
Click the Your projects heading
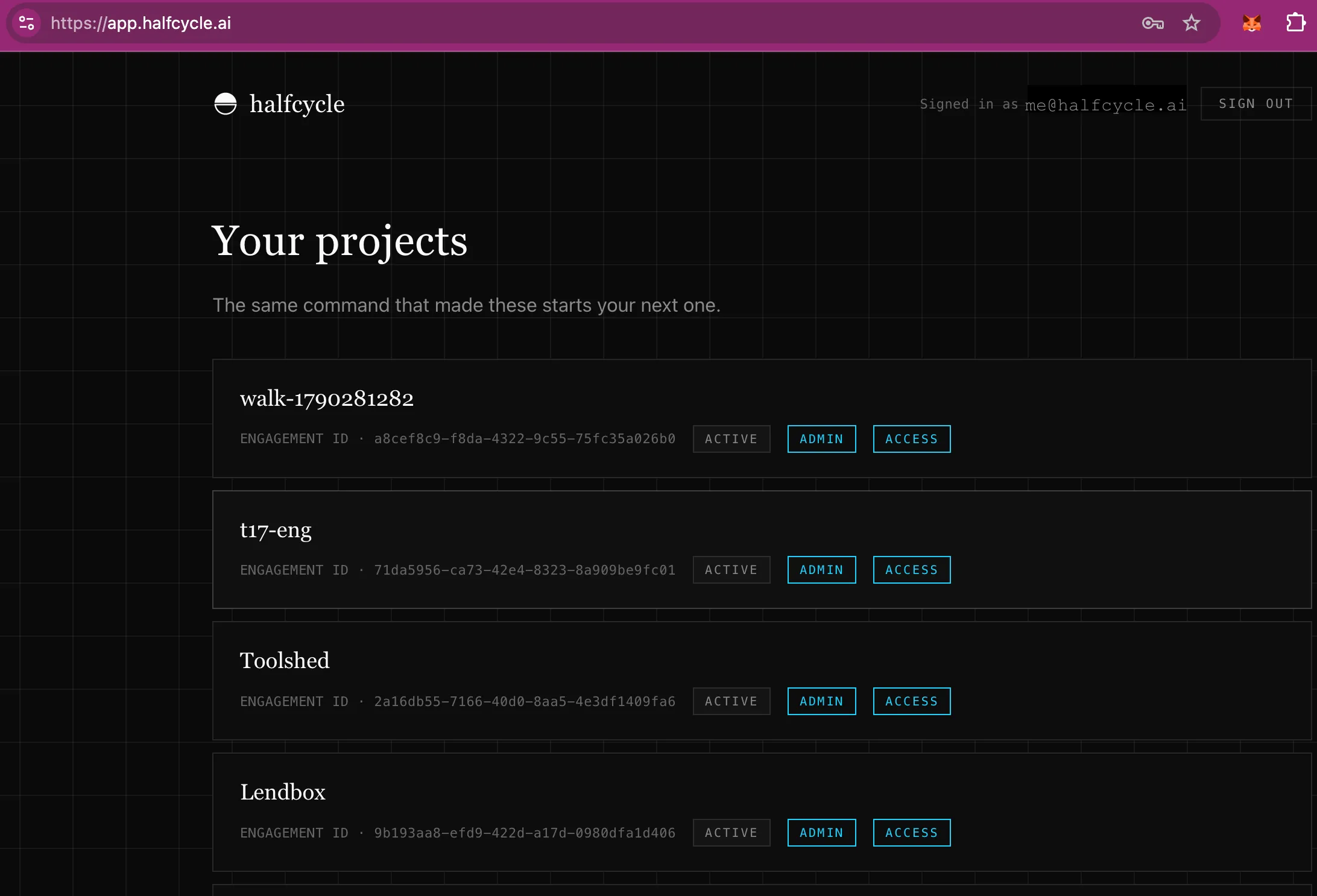(x=340, y=242)
